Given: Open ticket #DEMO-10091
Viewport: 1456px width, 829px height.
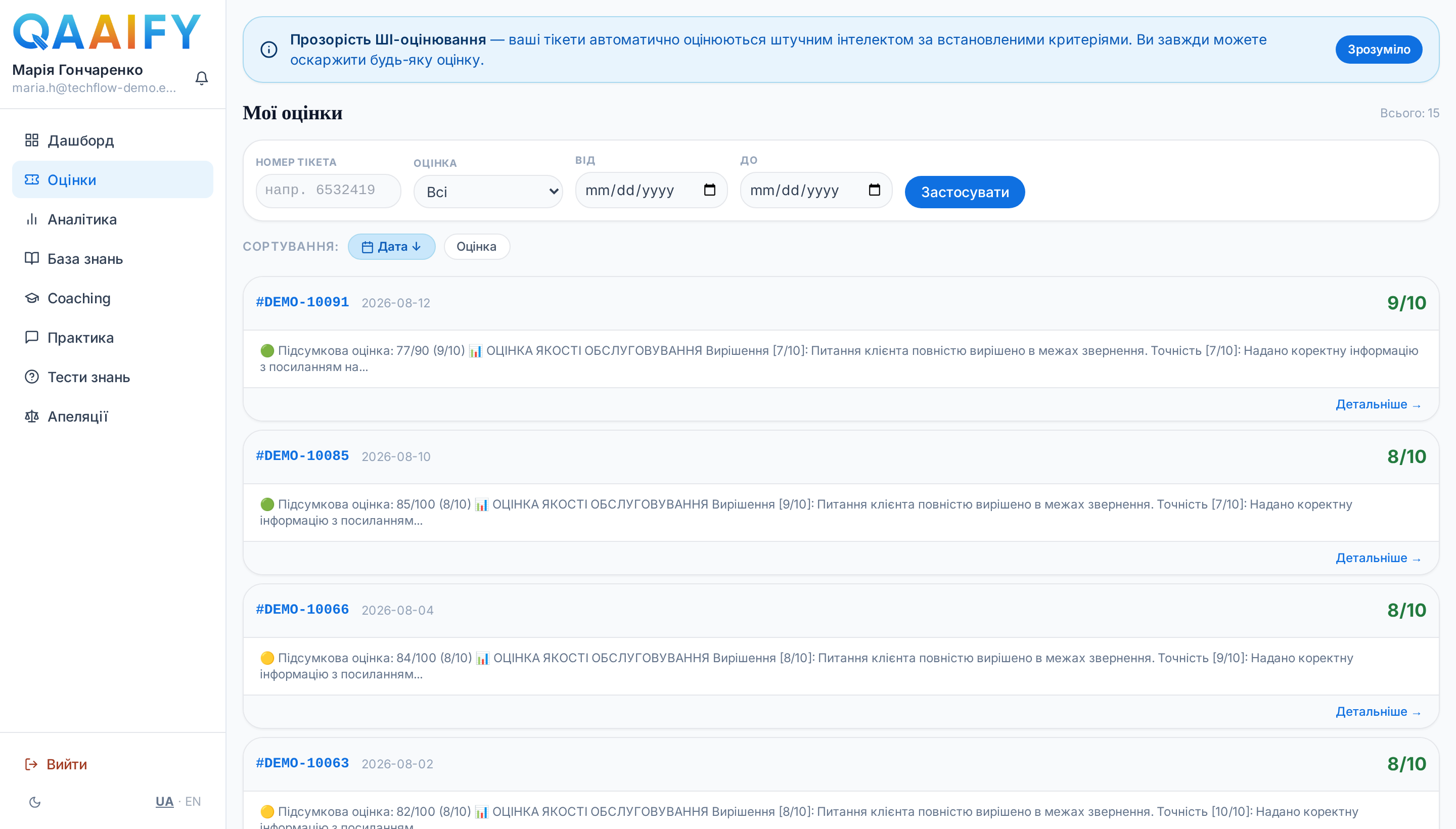Looking at the screenshot, I should pos(302,302).
